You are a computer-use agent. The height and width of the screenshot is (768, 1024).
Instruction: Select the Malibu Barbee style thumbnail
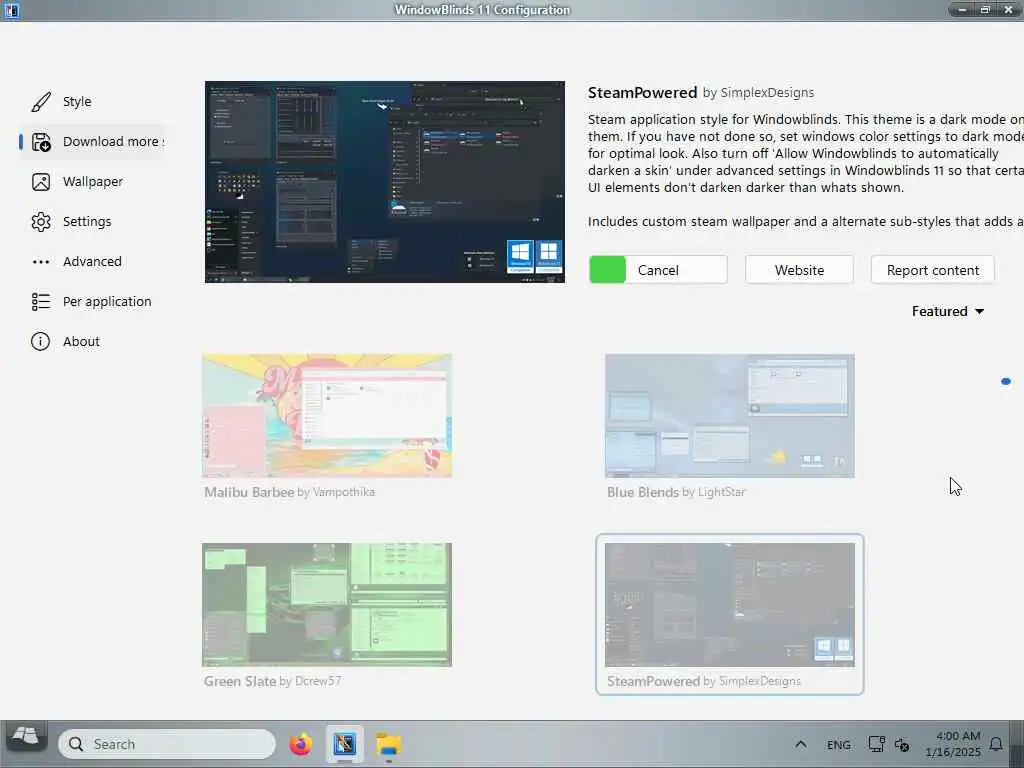pos(327,416)
